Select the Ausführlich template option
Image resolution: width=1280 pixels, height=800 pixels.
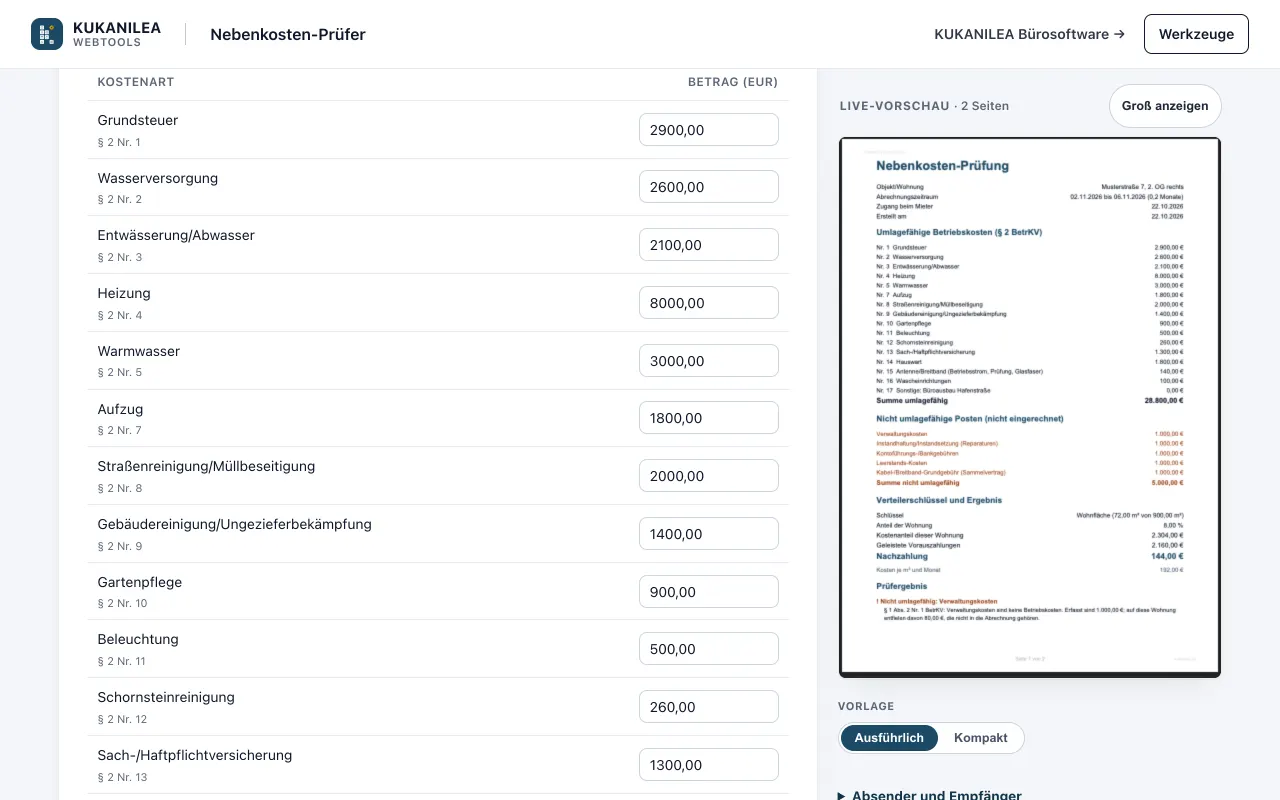point(889,738)
